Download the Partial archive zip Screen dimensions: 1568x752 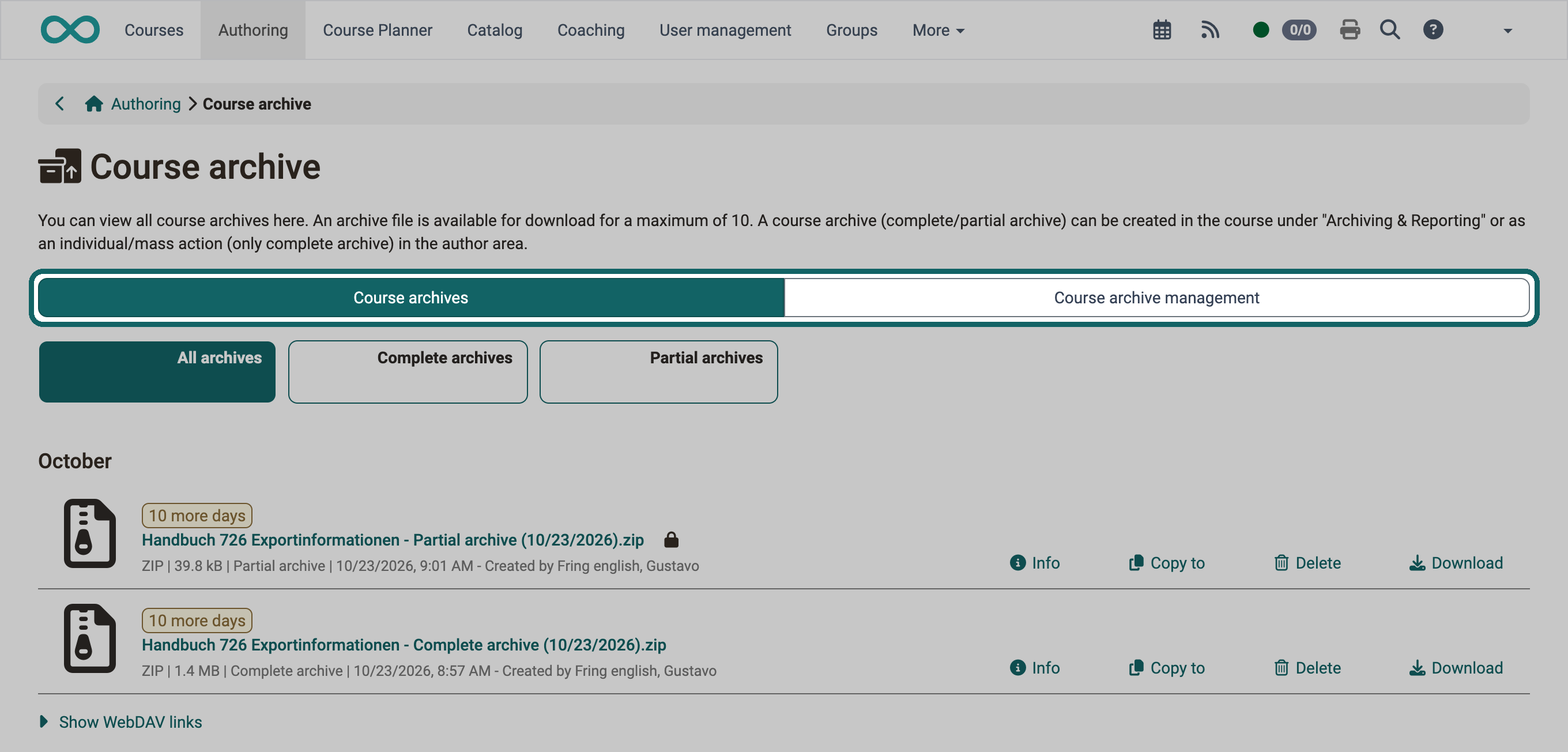click(1456, 563)
